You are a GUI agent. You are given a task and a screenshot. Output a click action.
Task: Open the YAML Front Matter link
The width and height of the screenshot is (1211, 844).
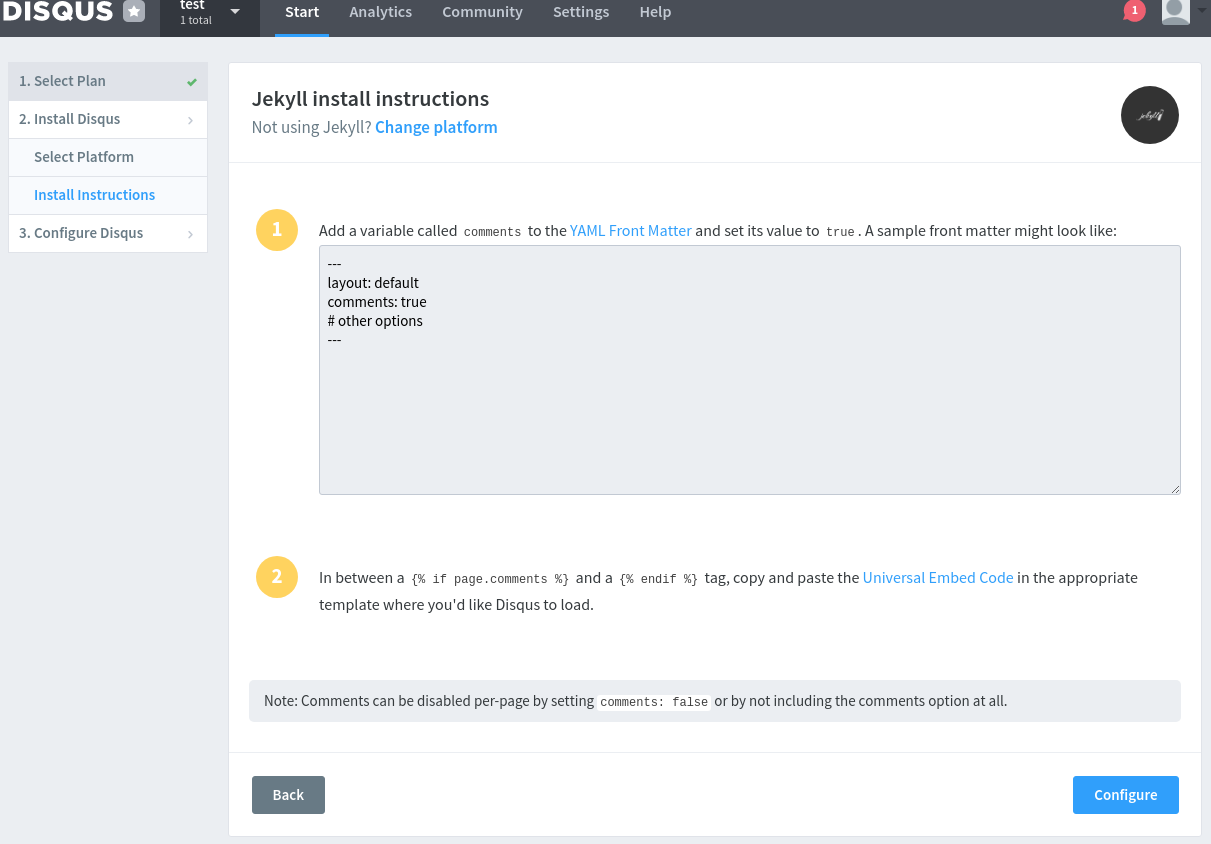[x=631, y=230]
